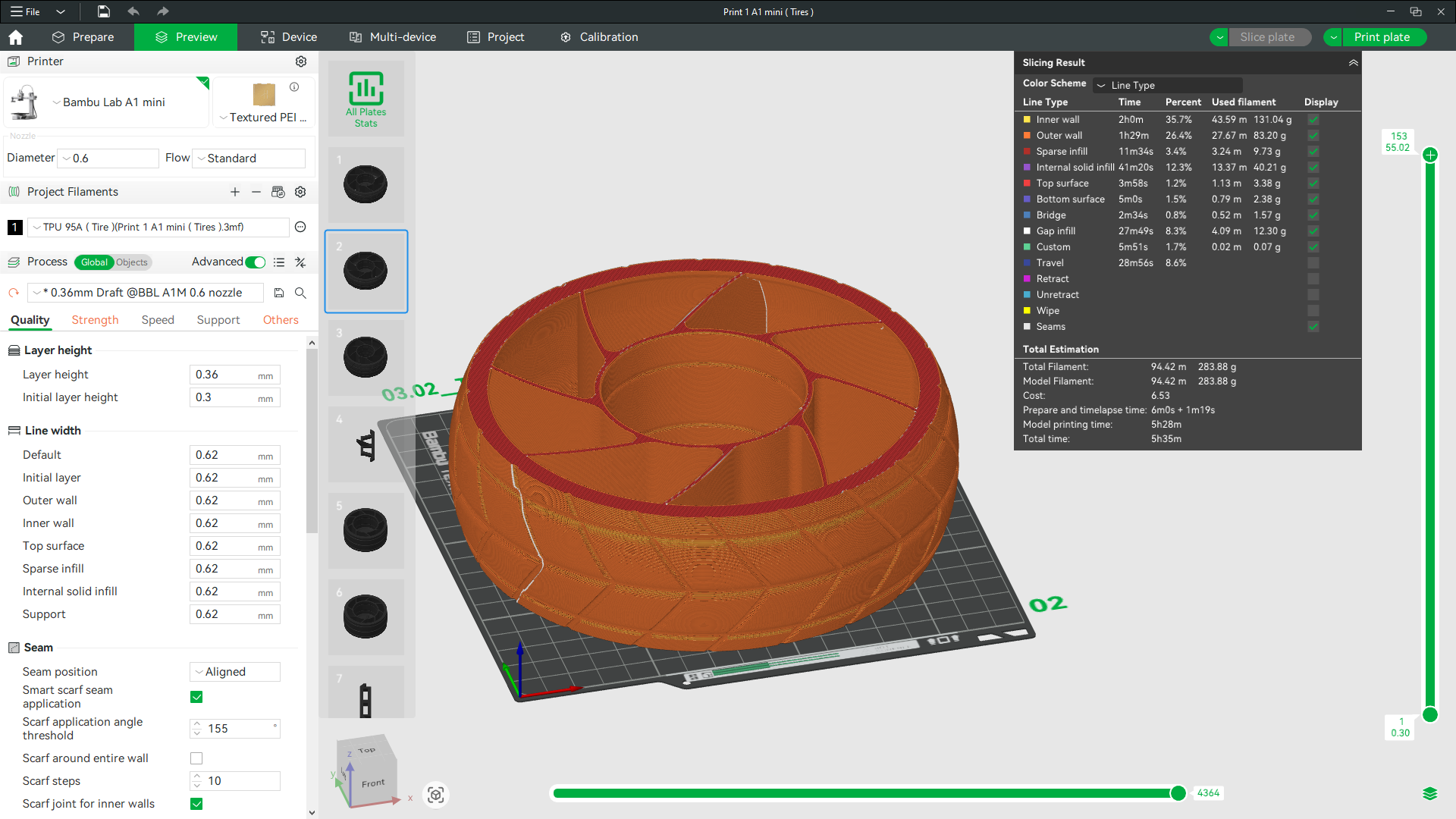Open the Calibration tab

tap(598, 37)
